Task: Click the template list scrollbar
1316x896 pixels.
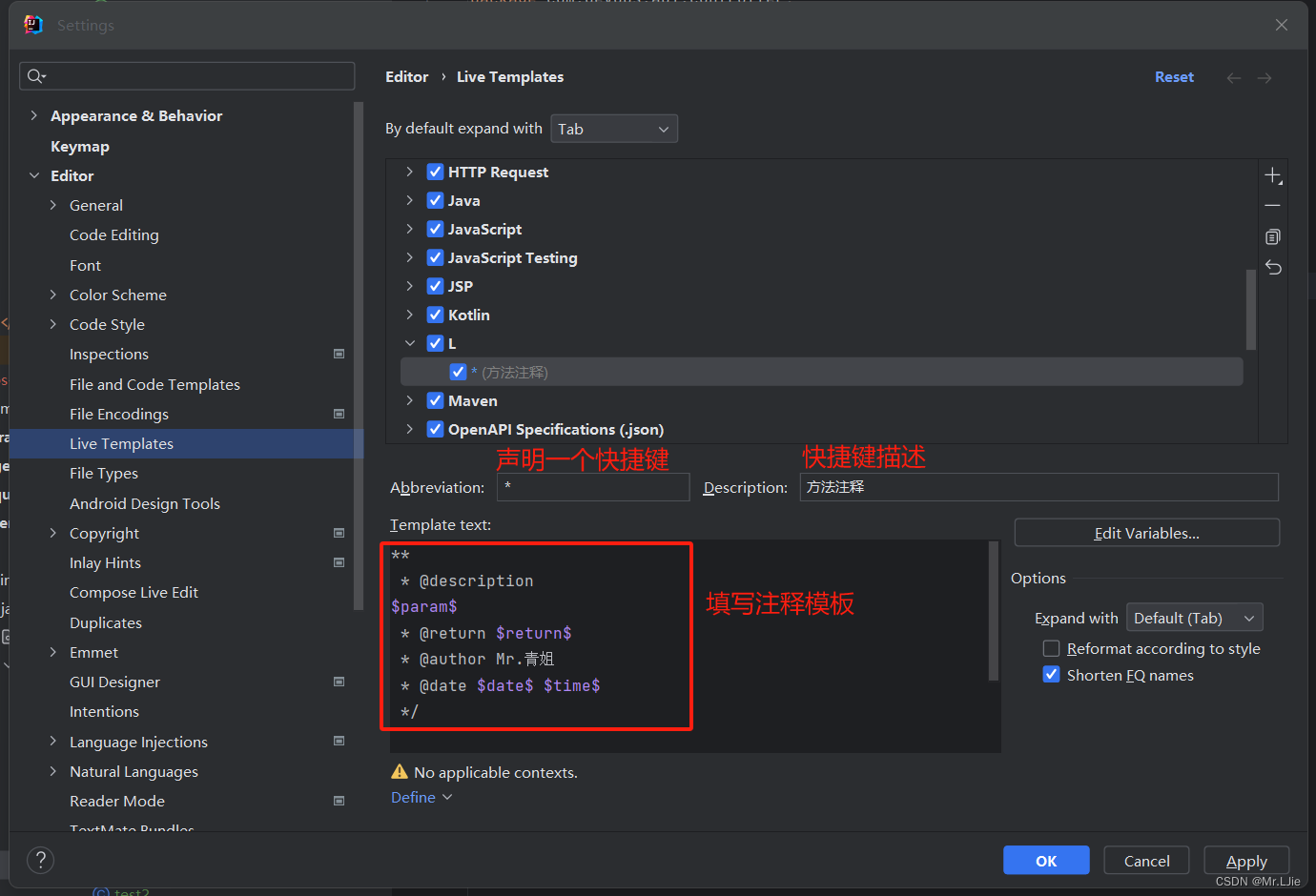Action: click(x=1251, y=310)
